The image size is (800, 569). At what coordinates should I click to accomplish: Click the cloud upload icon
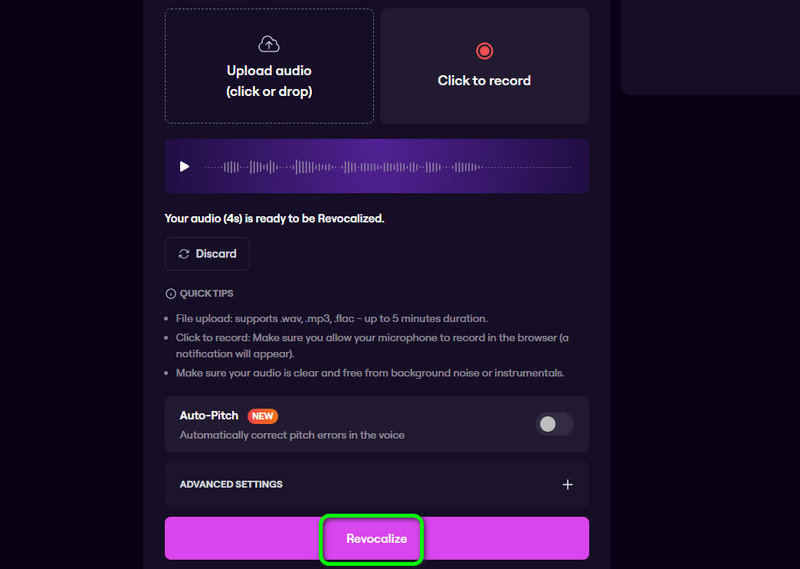(x=269, y=44)
